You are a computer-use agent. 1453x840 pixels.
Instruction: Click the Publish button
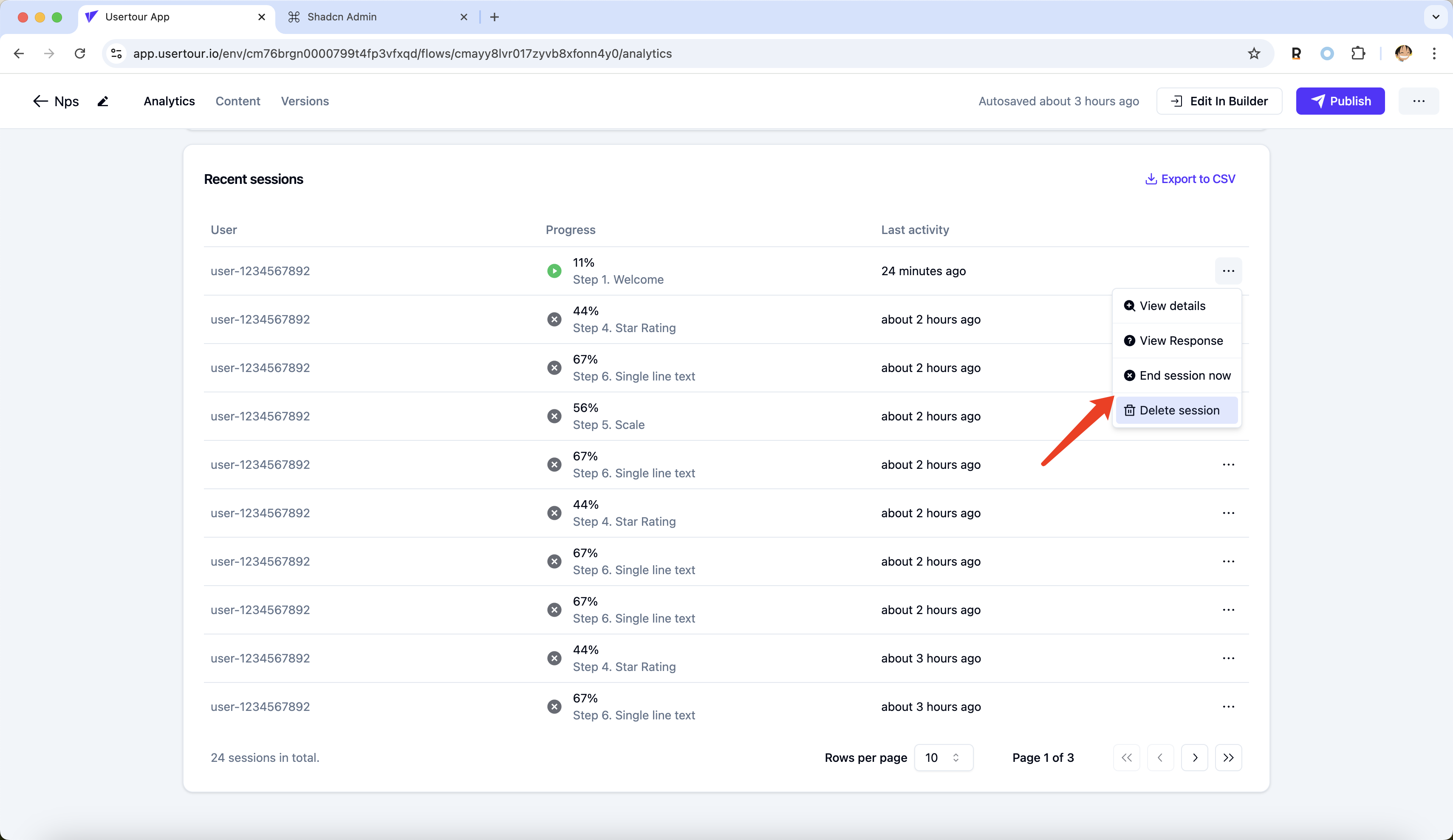[x=1340, y=101]
